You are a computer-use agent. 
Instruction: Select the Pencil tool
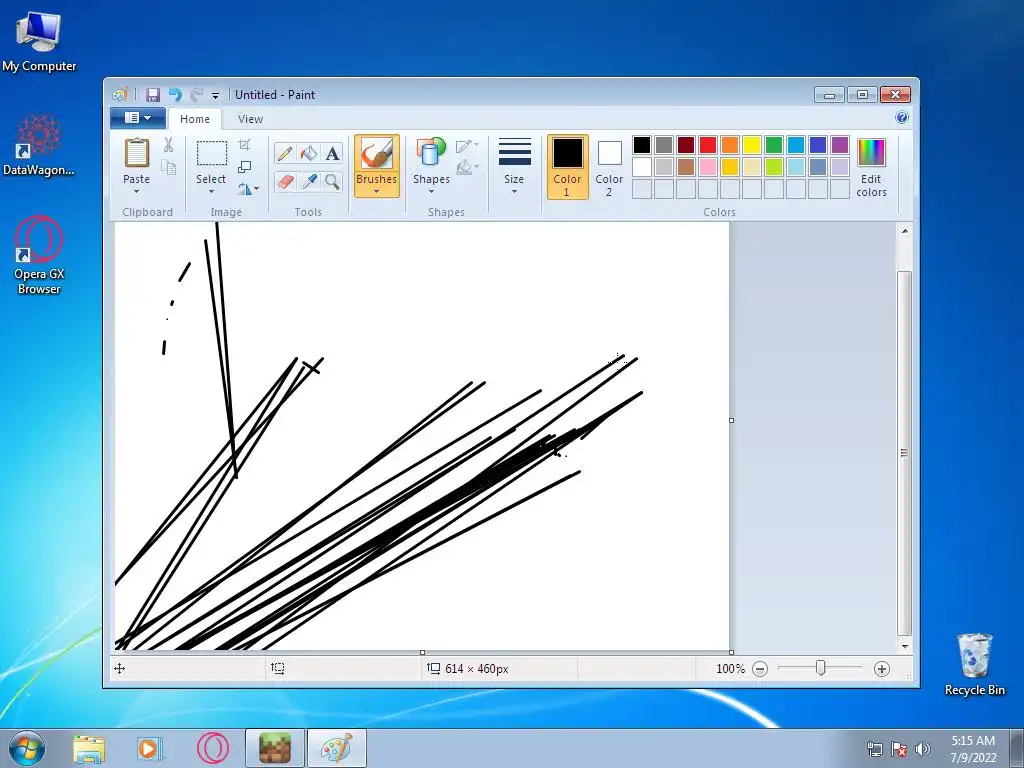[x=285, y=153]
